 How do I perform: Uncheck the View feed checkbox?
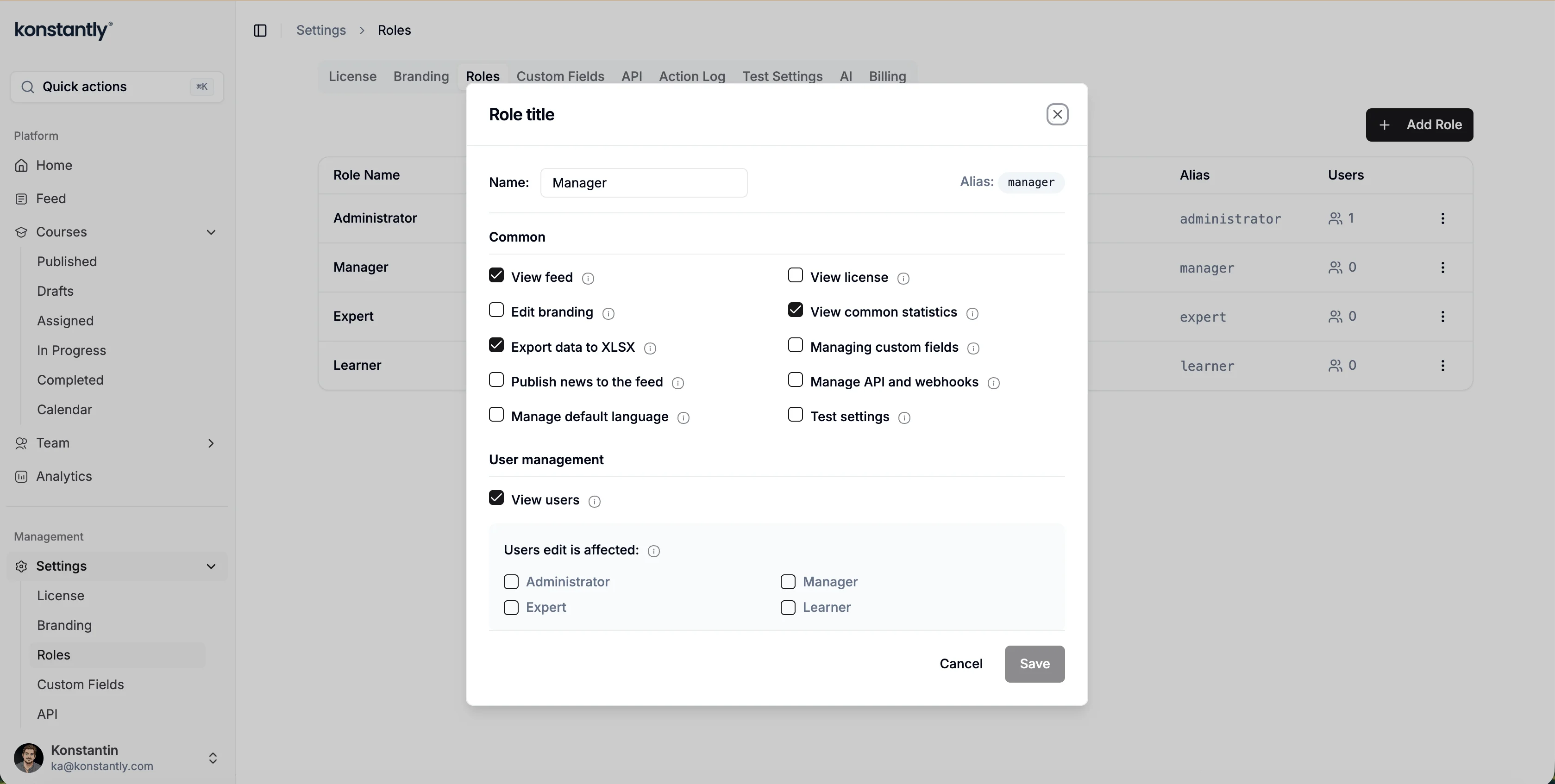(x=496, y=276)
